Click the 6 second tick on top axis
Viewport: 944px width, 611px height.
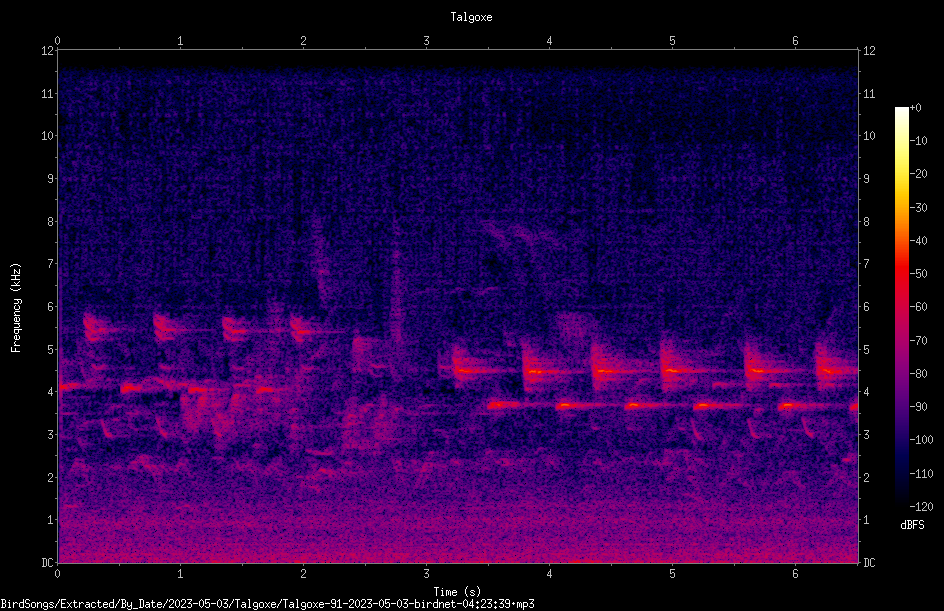click(x=795, y=41)
